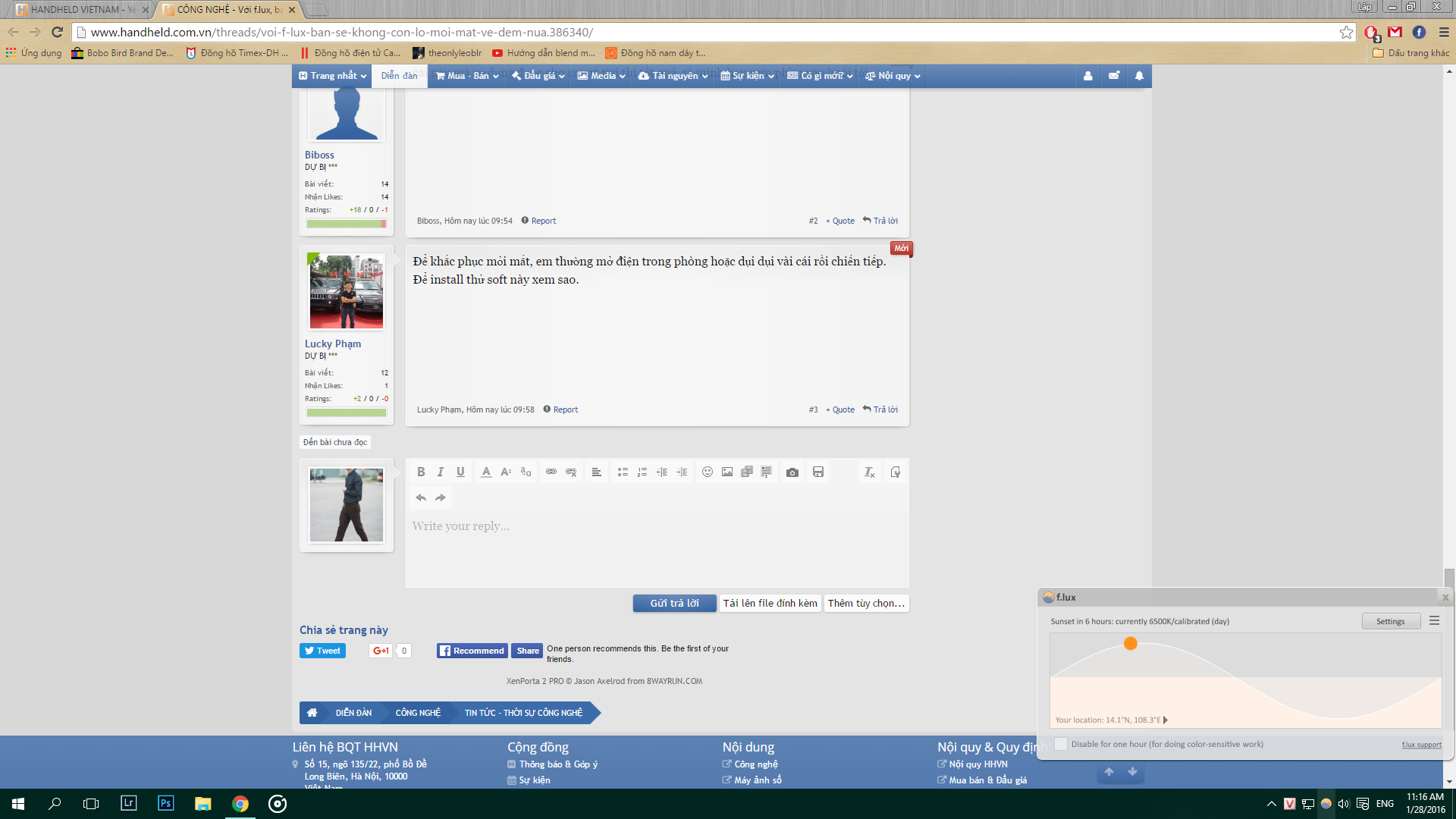1456x819 pixels.
Task: Insert a smiley into the reply
Action: 708,472
